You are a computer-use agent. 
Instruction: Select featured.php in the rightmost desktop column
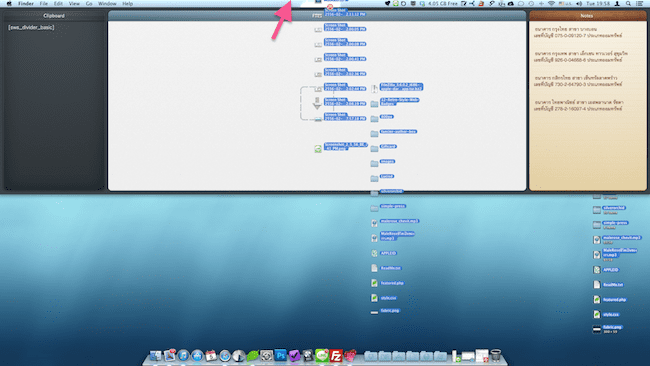[609, 300]
